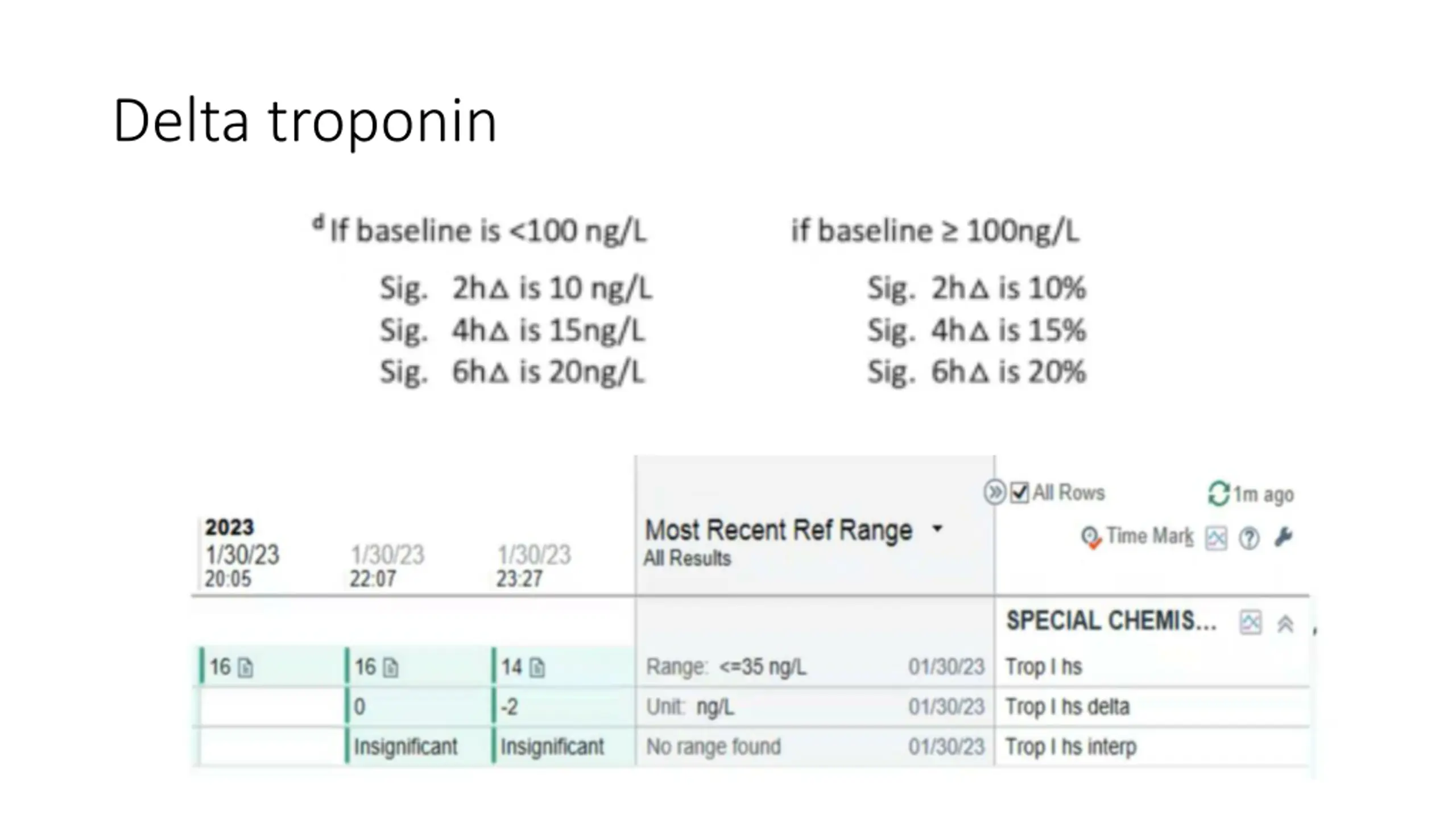The width and height of the screenshot is (1456, 819).
Task: Open comment icon on 20:05 troponin result
Action: [245, 668]
